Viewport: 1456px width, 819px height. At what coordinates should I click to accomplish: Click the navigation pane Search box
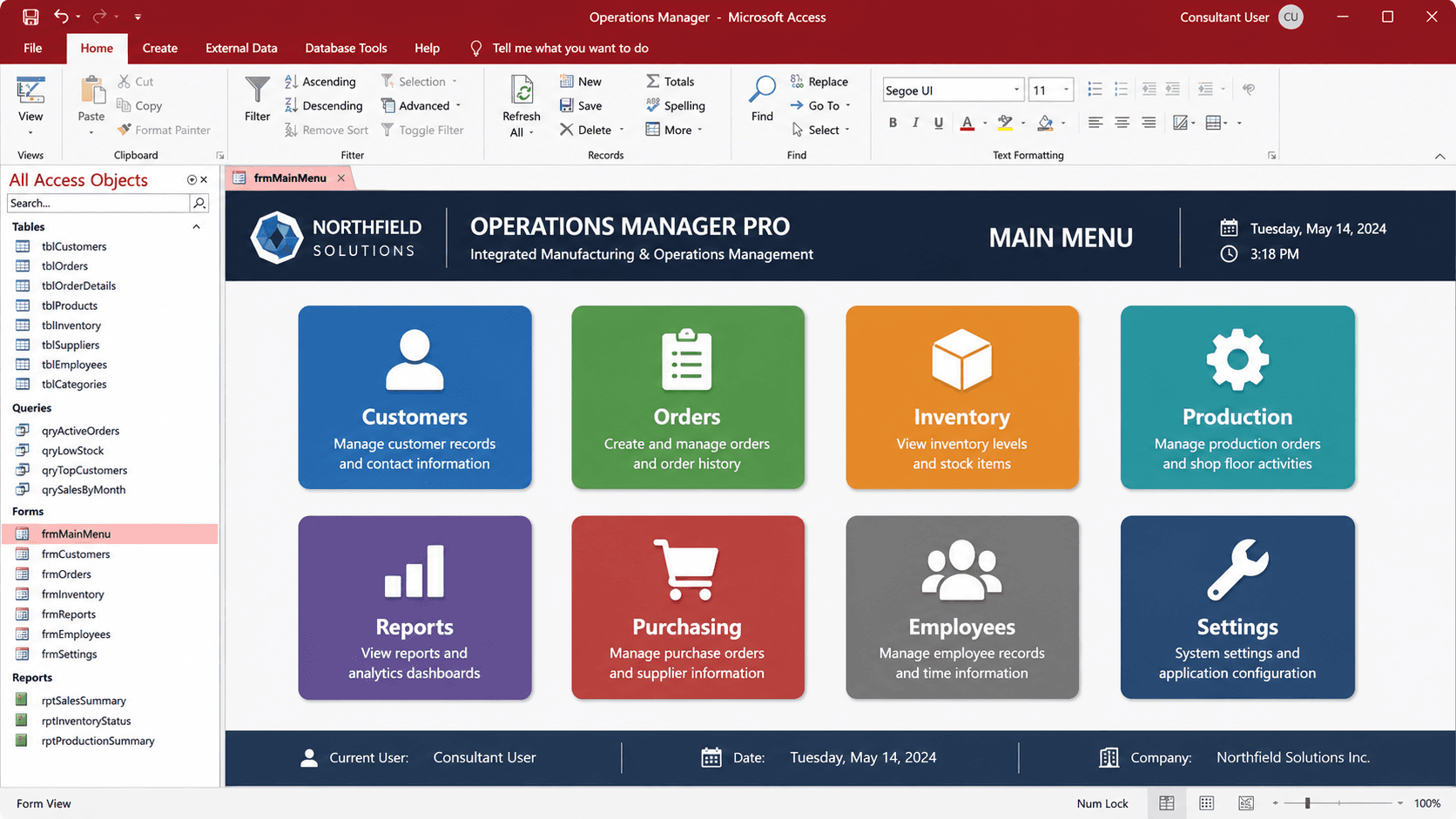(x=98, y=203)
